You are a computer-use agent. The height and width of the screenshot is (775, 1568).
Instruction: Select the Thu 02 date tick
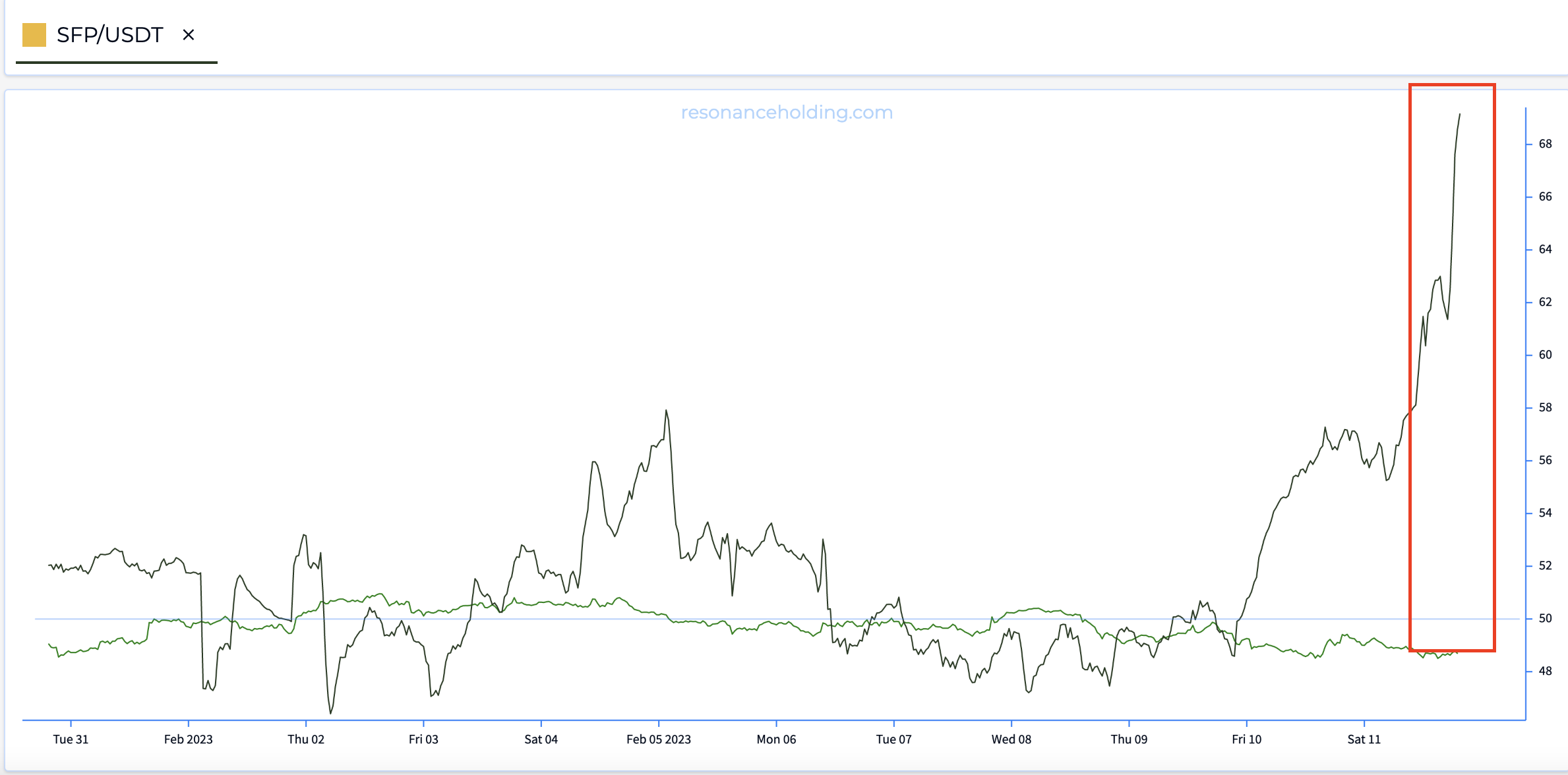pyautogui.click(x=306, y=739)
